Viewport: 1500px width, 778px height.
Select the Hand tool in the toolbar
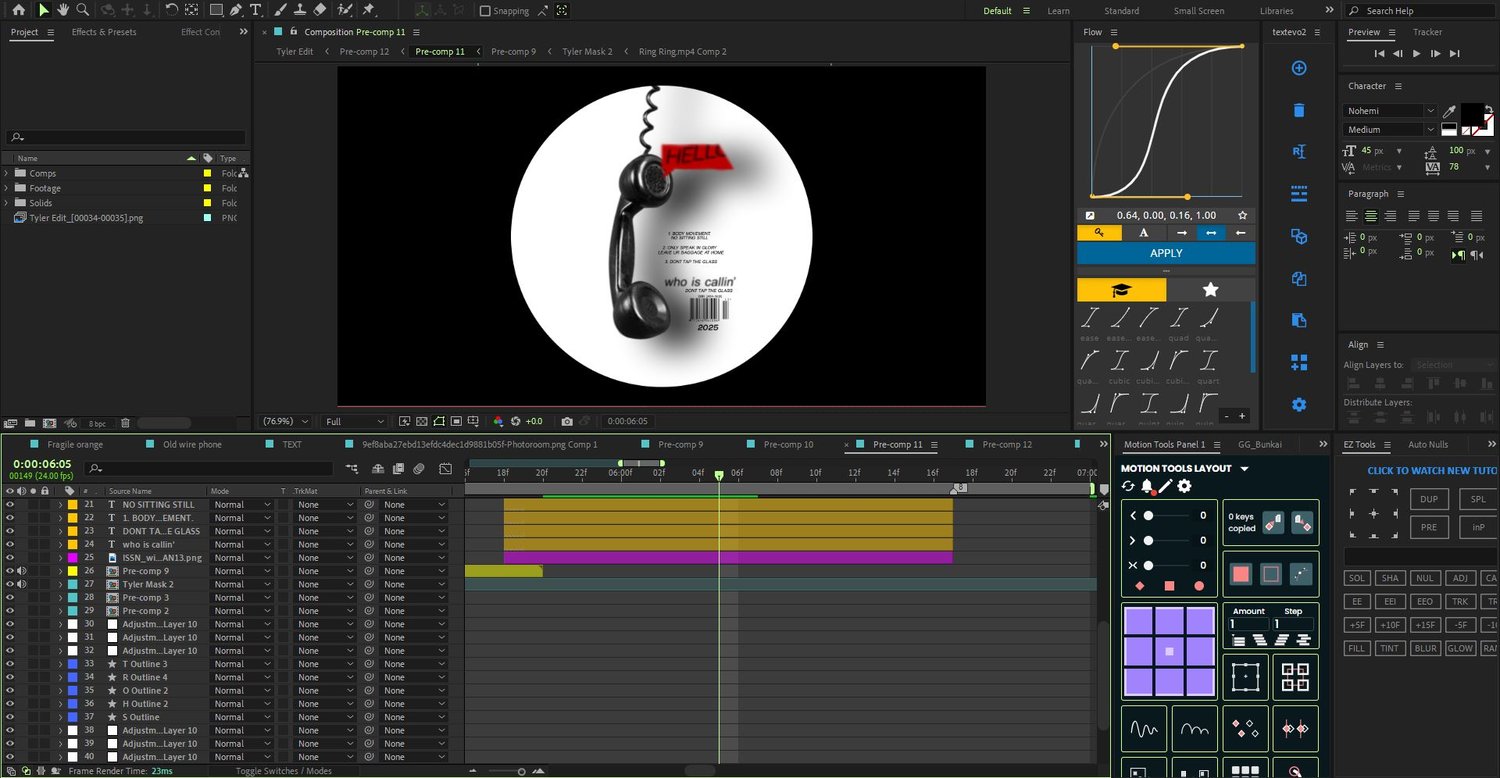63,10
